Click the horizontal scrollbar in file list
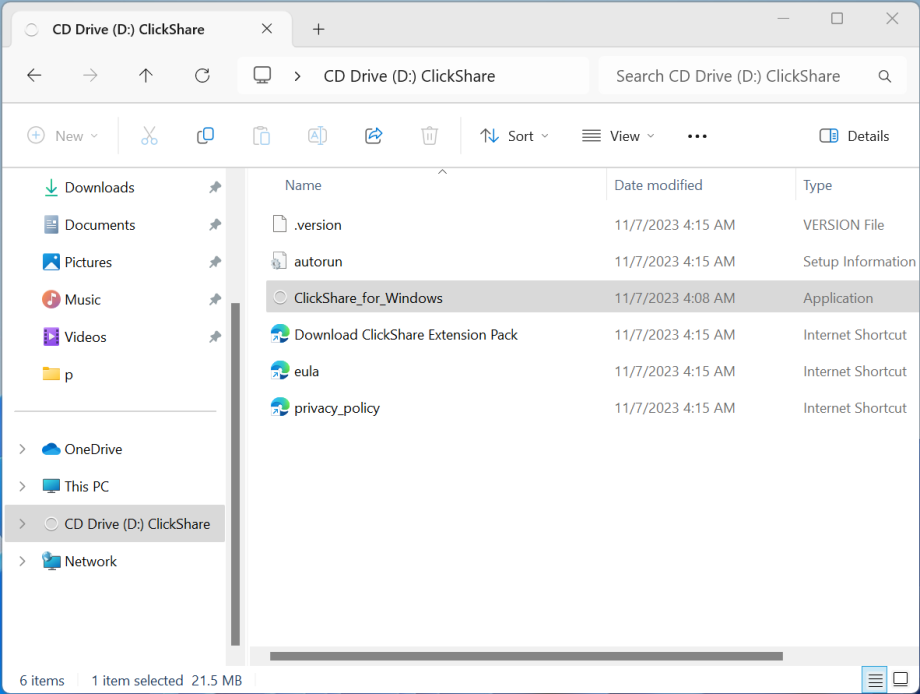The height and width of the screenshot is (694, 920). pyautogui.click(x=526, y=656)
